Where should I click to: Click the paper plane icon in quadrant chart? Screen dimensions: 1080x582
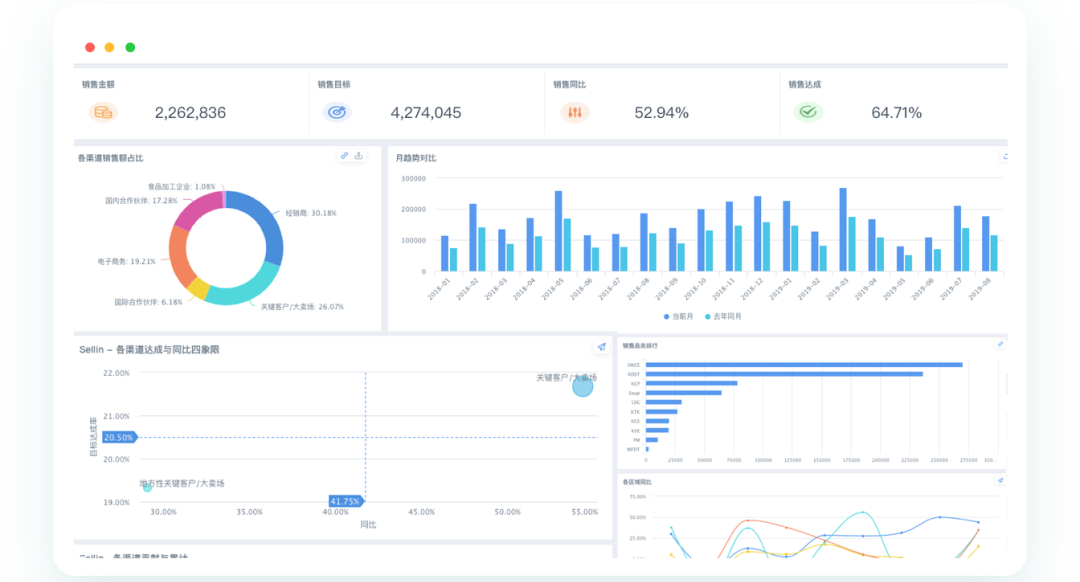click(x=601, y=347)
